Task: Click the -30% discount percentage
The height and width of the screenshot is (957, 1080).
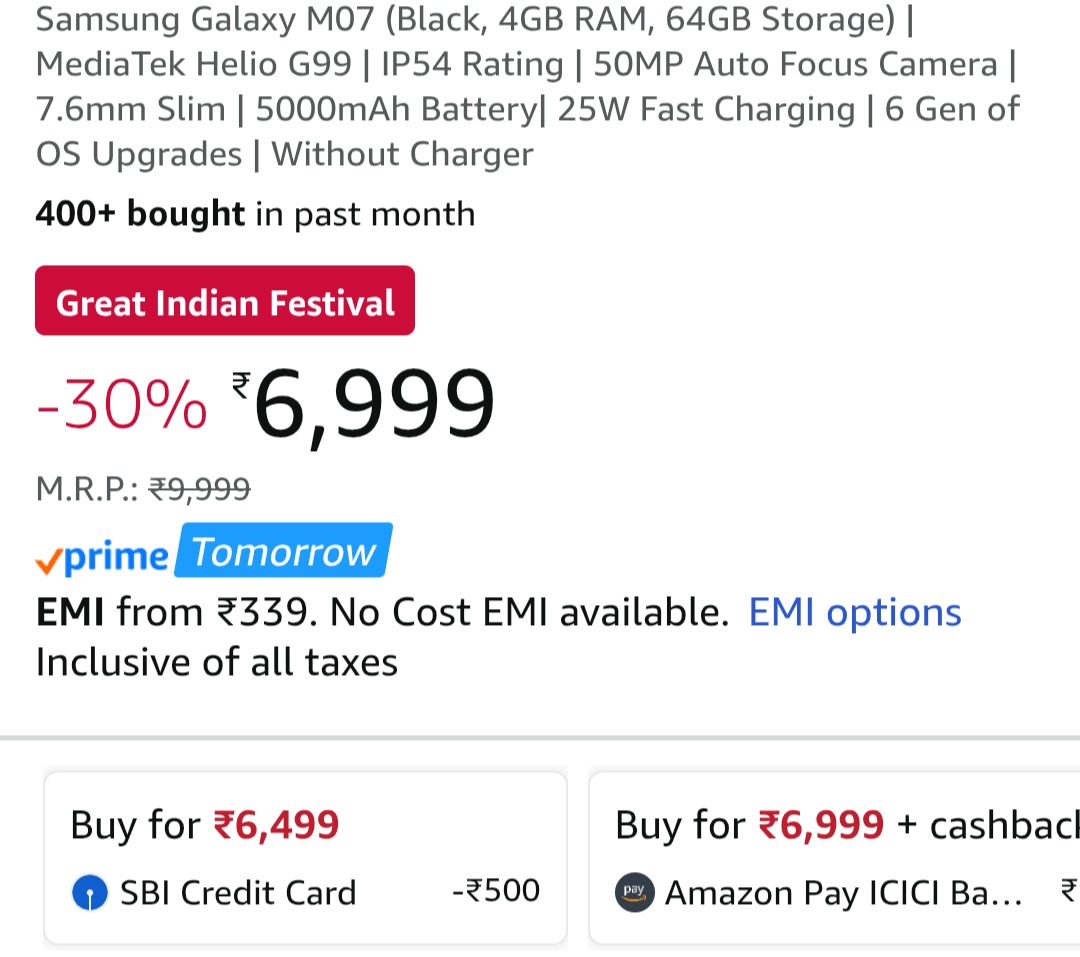Action: click(x=121, y=408)
